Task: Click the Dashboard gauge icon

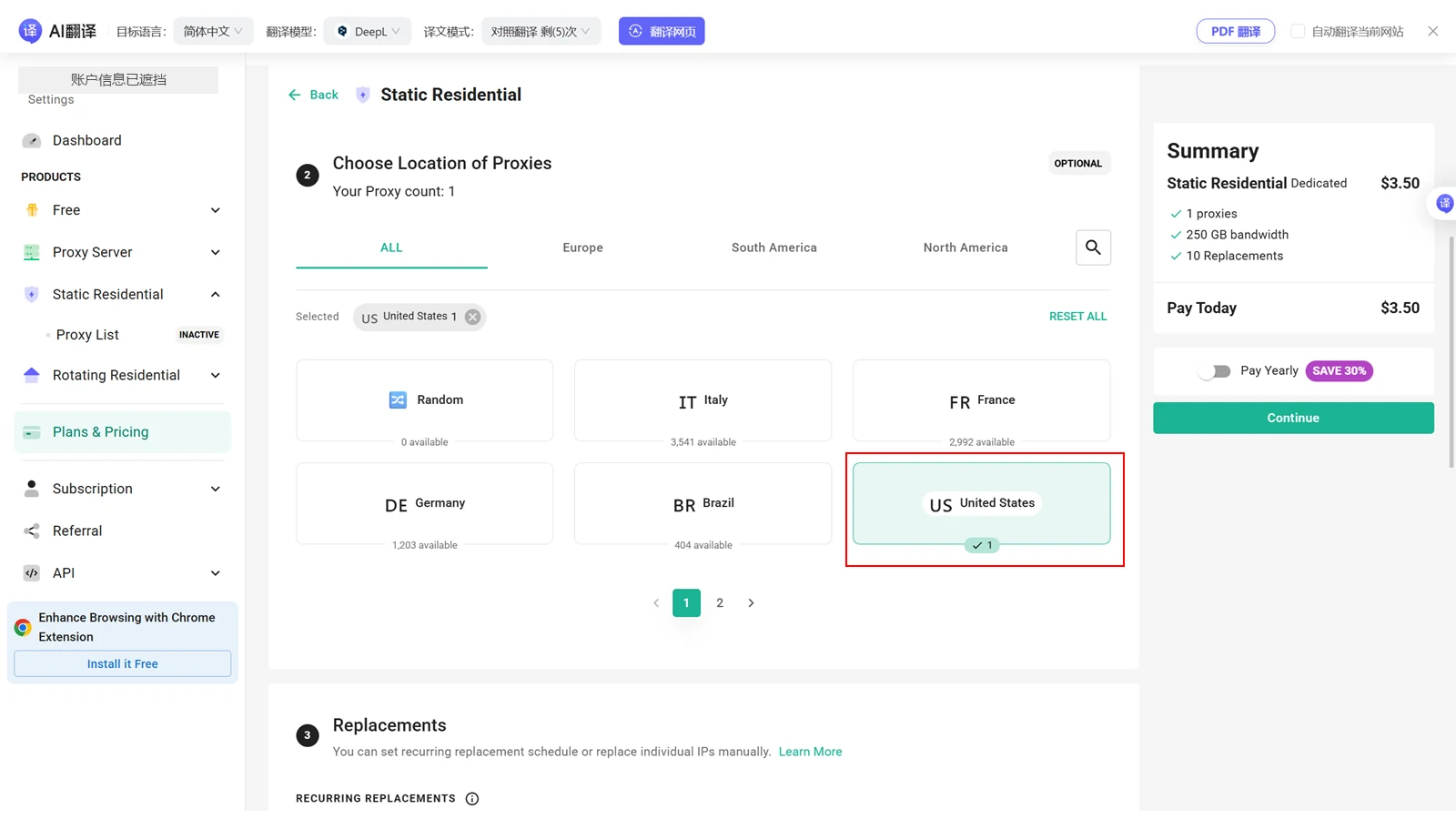Action: 32,140
